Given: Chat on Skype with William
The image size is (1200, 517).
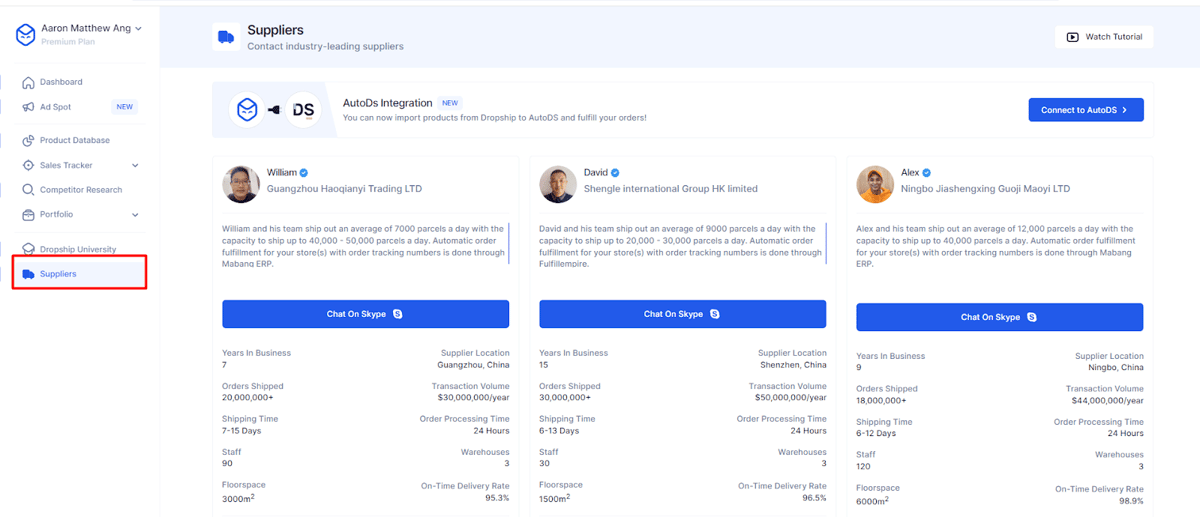Looking at the screenshot, I should pos(365,314).
